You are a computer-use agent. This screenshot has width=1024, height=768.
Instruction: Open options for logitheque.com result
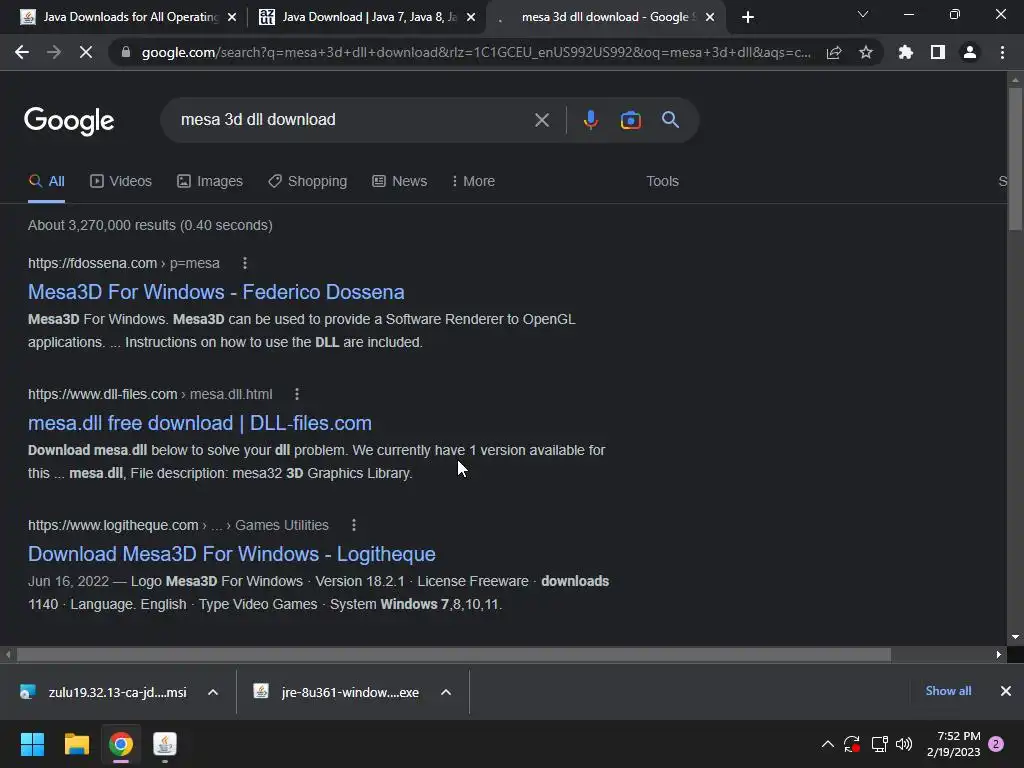pos(354,525)
